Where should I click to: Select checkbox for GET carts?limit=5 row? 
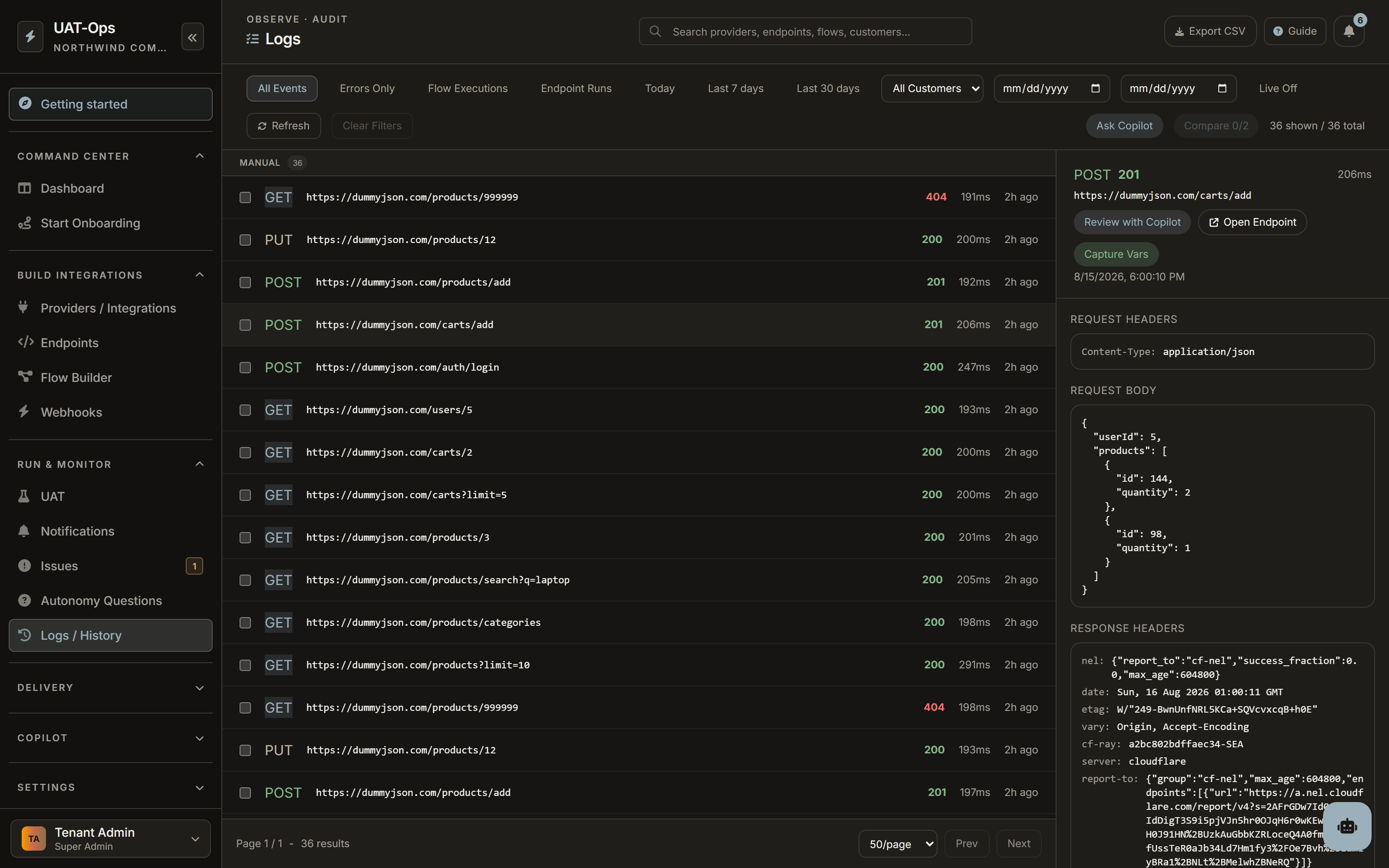pyautogui.click(x=245, y=495)
